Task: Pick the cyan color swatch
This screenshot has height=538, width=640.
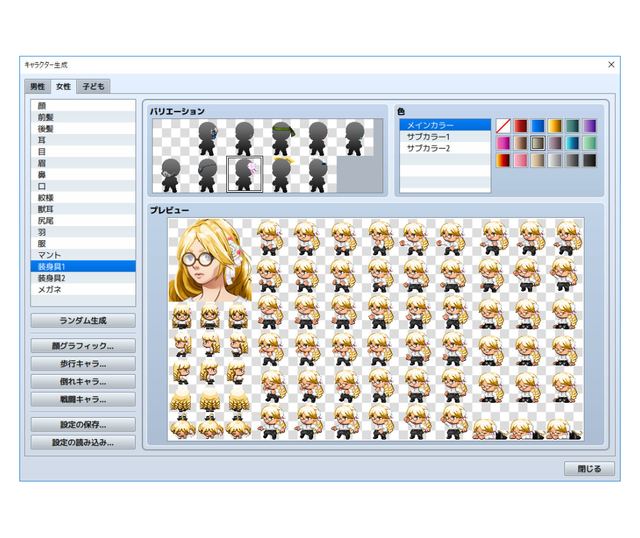Action: pos(572,143)
